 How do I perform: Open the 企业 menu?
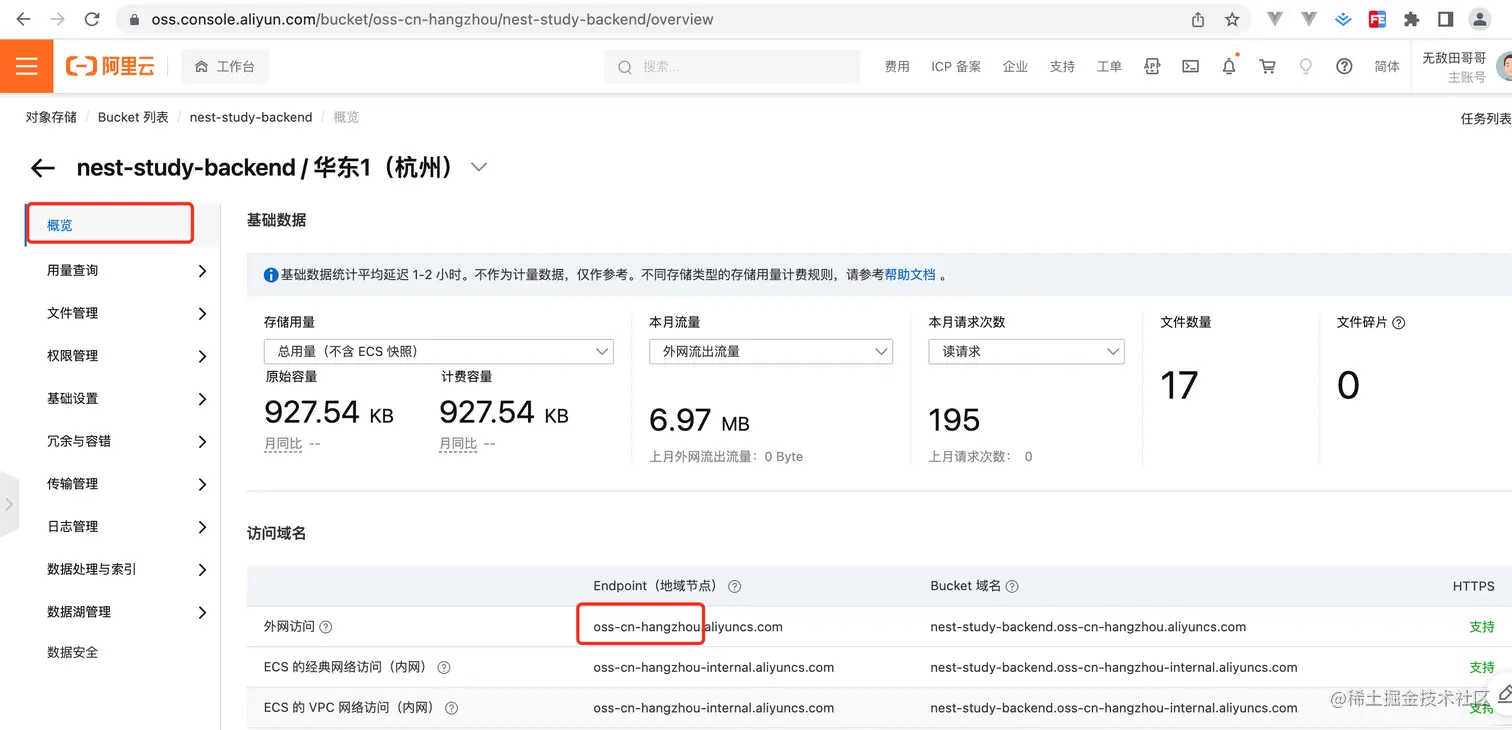point(1015,67)
